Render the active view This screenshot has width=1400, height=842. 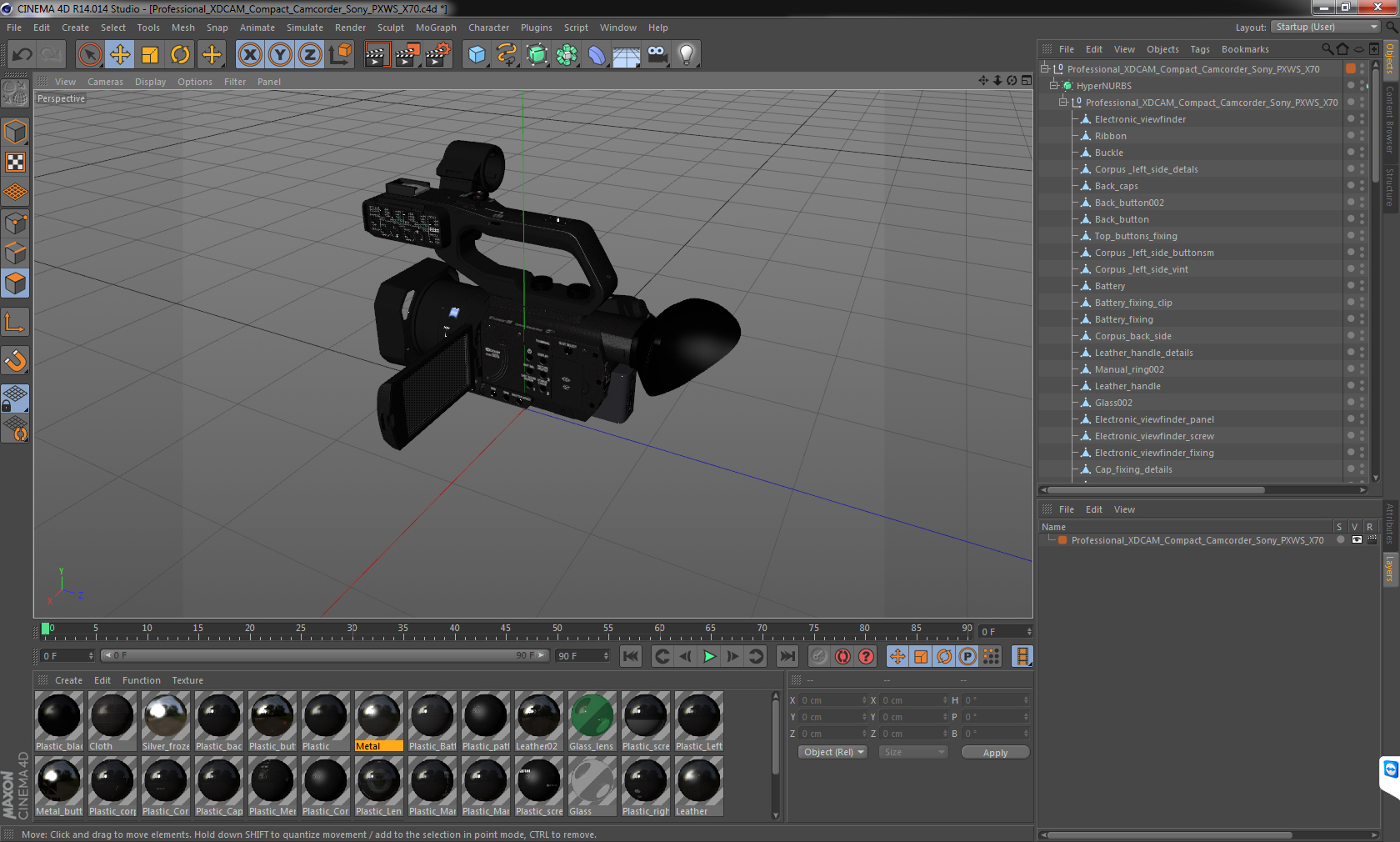click(377, 55)
